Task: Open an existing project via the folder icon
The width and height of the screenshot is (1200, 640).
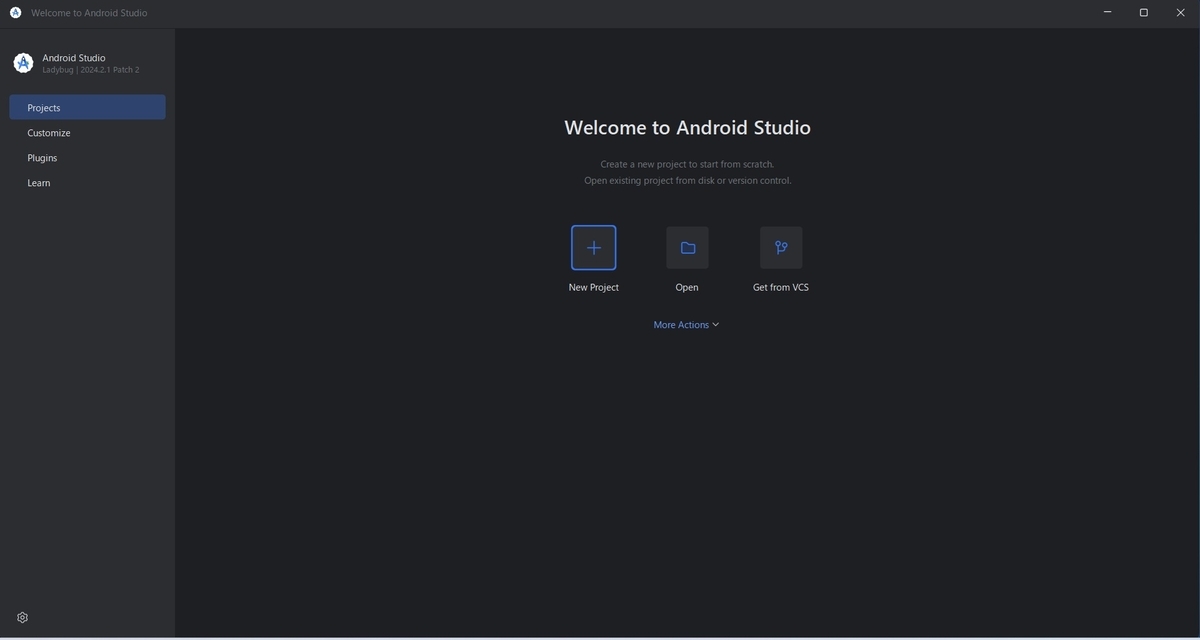Action: (687, 247)
